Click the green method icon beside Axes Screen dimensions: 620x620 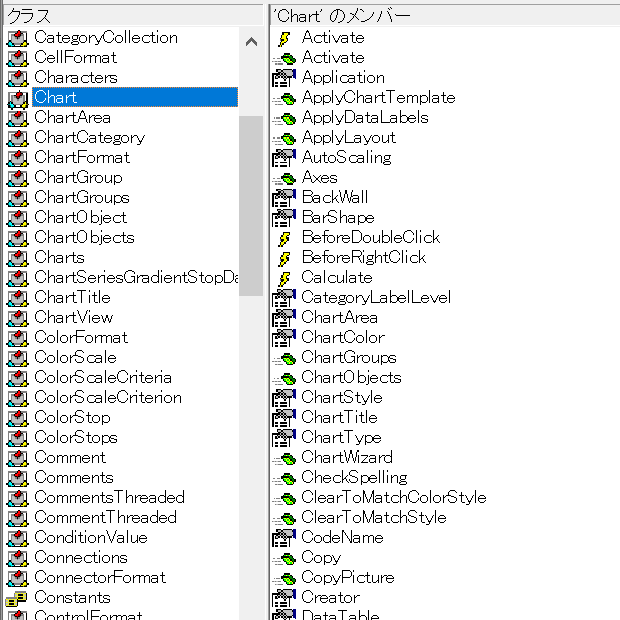(x=284, y=179)
